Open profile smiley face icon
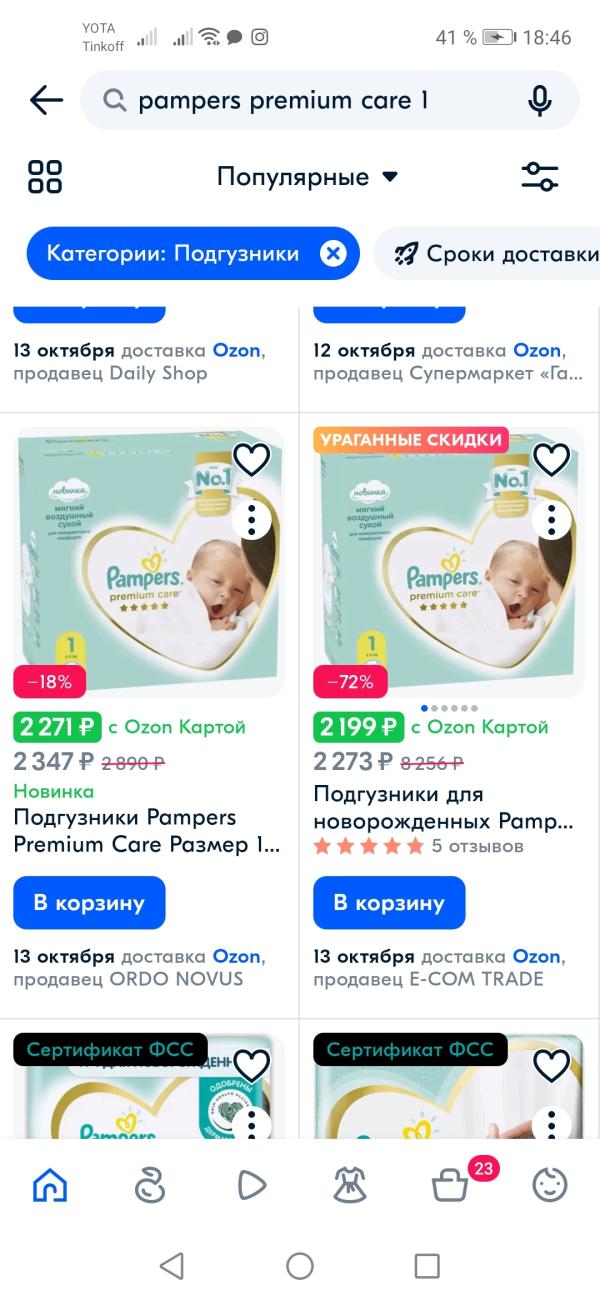This screenshot has height=1299, width=600. (x=550, y=1185)
